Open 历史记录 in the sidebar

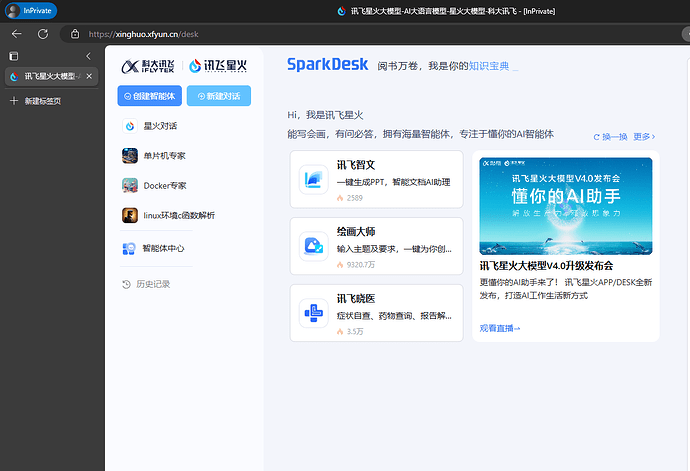pyautogui.click(x=153, y=284)
